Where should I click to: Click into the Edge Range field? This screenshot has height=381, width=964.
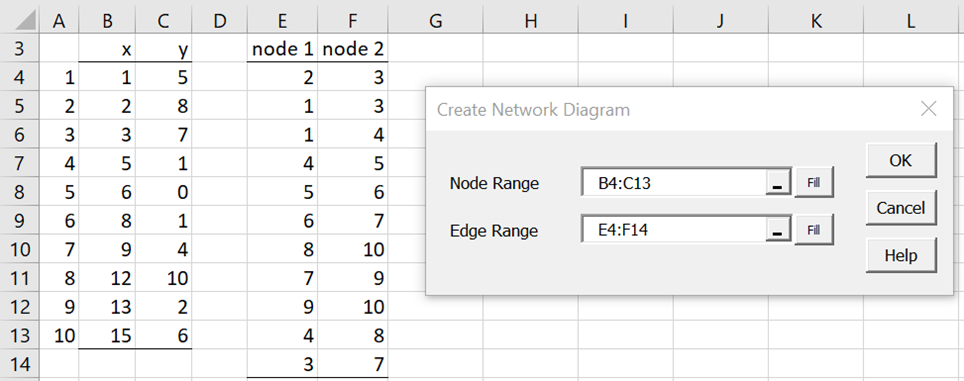674,230
